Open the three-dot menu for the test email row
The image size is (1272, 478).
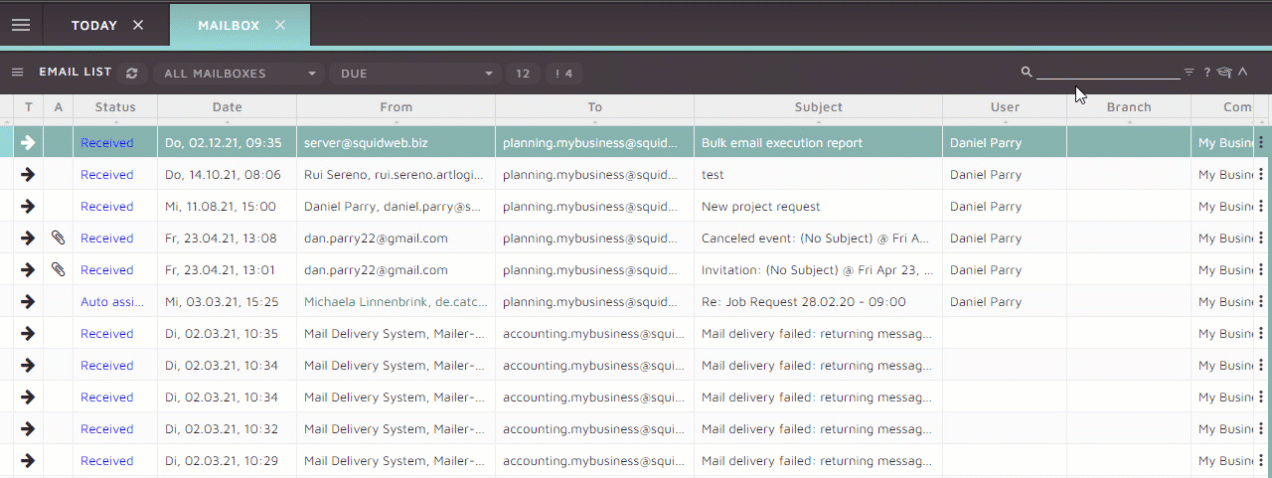point(1260,175)
